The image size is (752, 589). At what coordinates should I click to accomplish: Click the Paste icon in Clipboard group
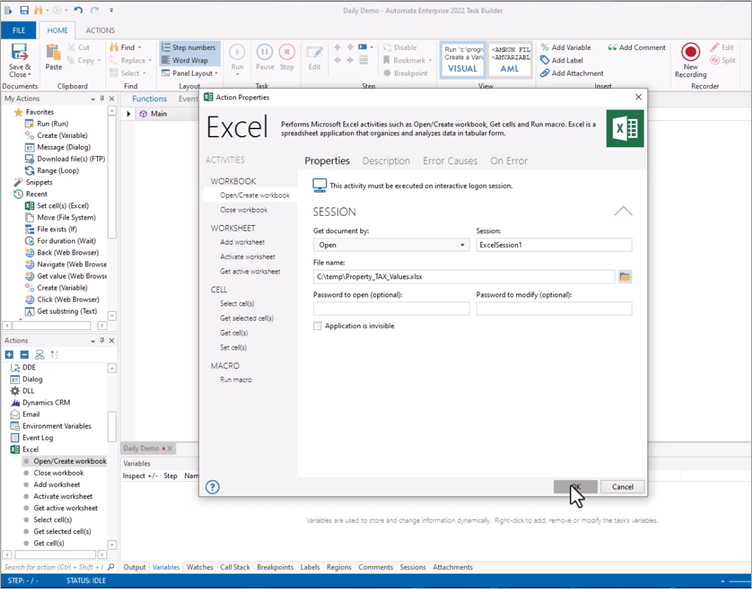pos(53,57)
